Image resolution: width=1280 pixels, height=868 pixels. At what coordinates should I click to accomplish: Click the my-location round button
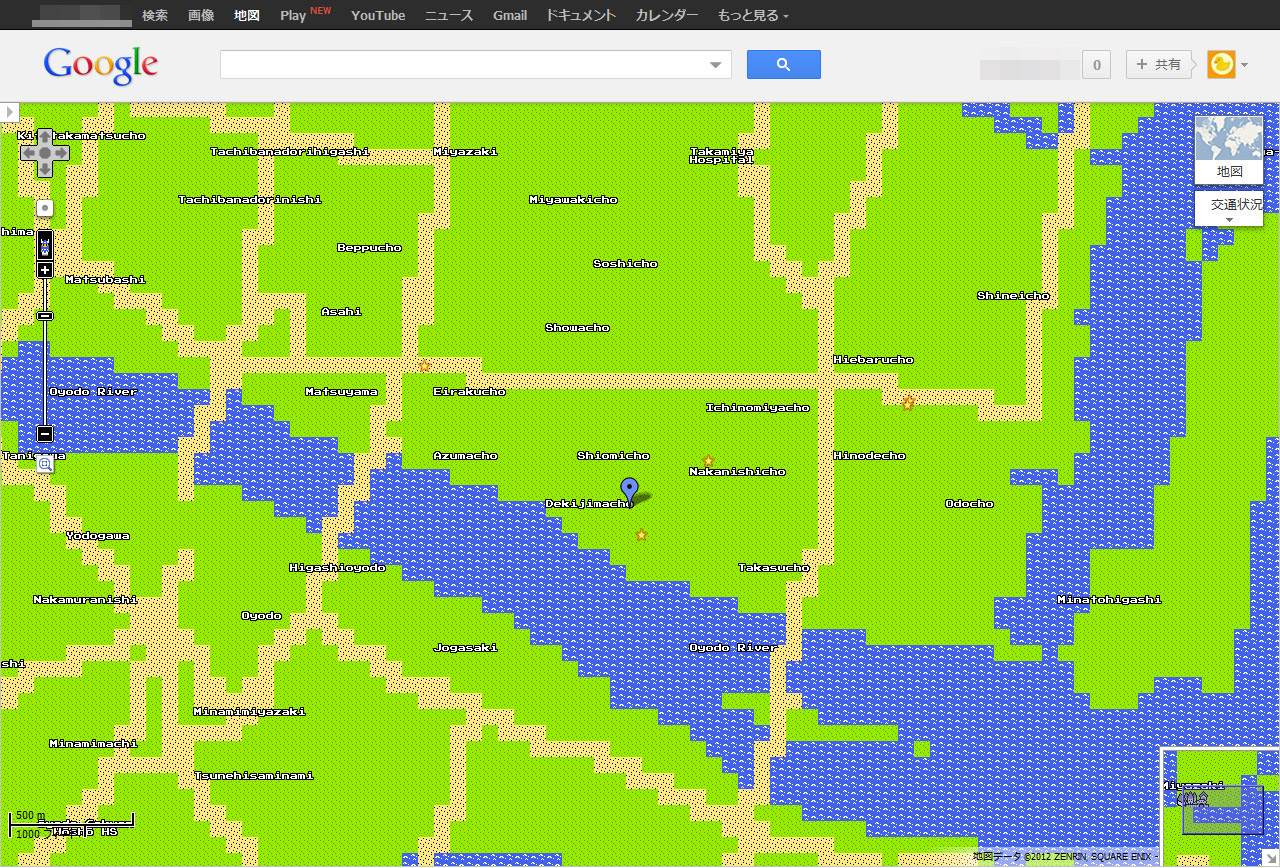45,208
